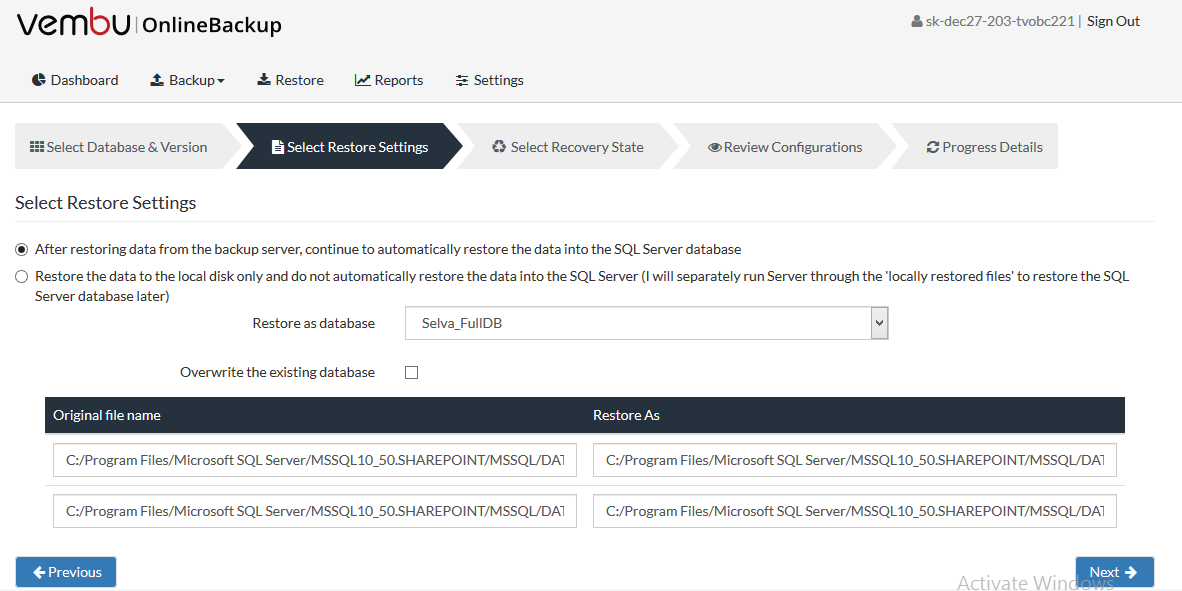Click the Vembu OnlineBackup logo
This screenshot has height=591, width=1182.
click(x=149, y=24)
